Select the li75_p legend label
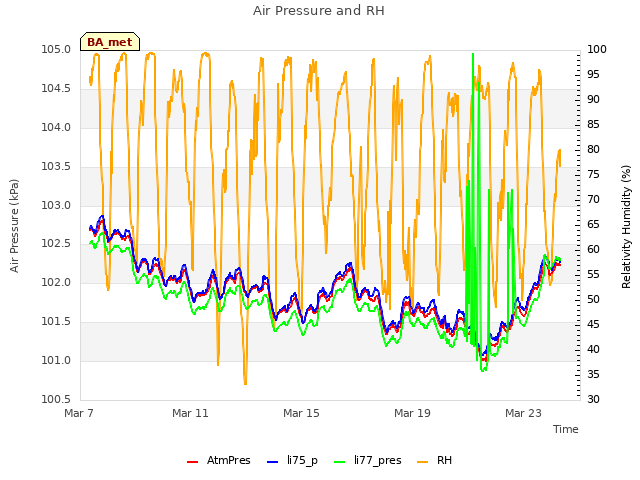 pyautogui.click(x=302, y=461)
